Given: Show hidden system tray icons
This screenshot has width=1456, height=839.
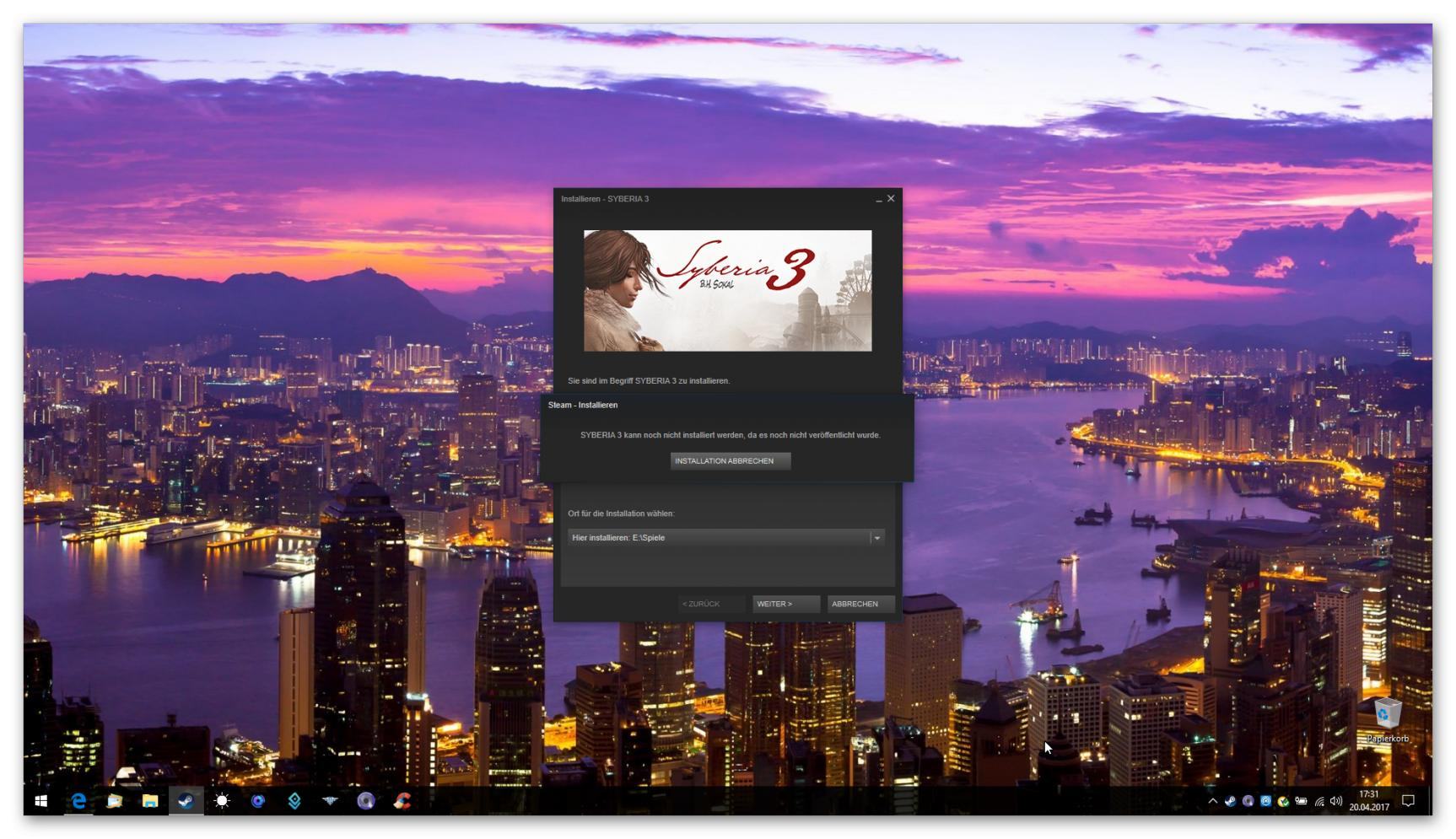Looking at the screenshot, I should coord(1212,801).
